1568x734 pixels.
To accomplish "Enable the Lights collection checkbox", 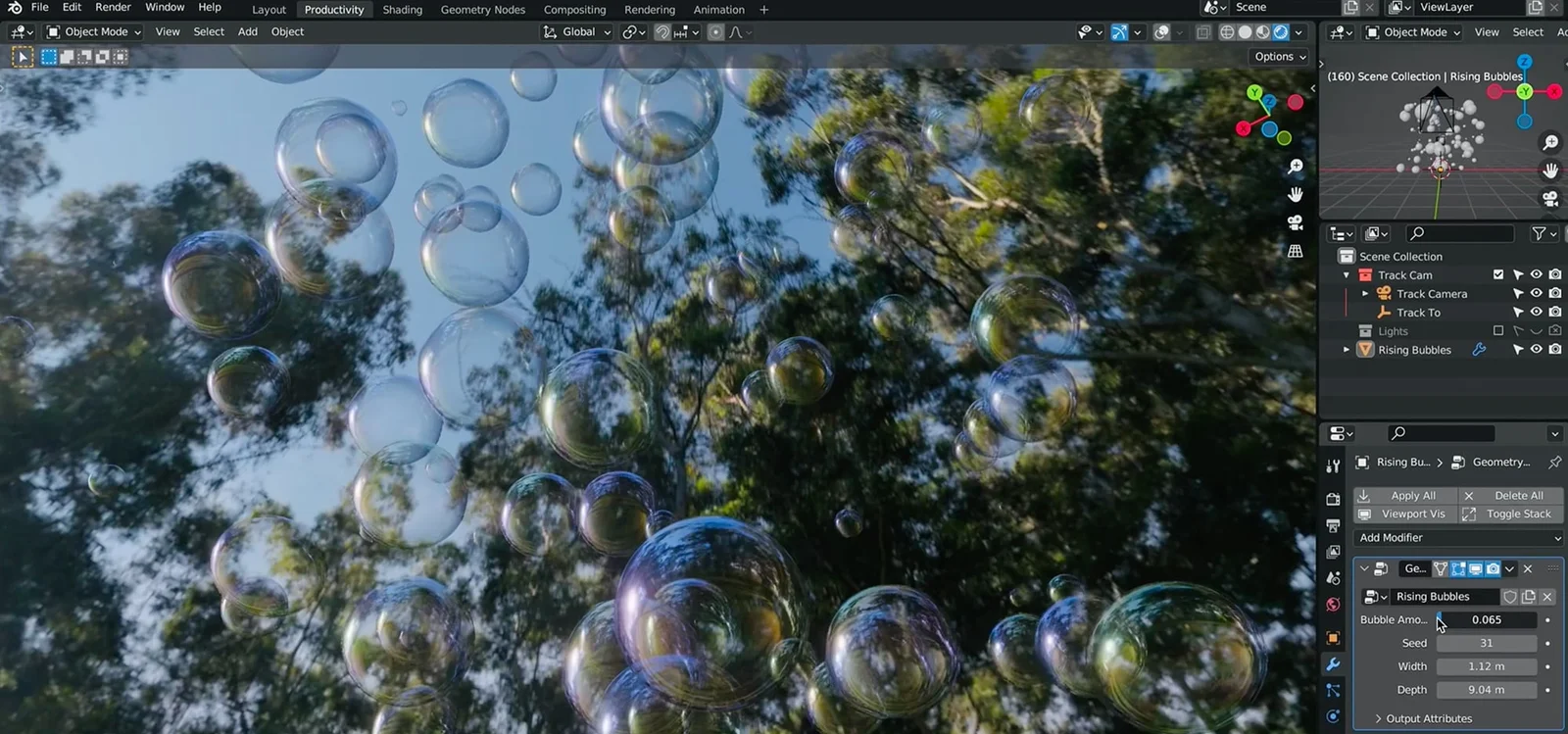I will click(1498, 331).
